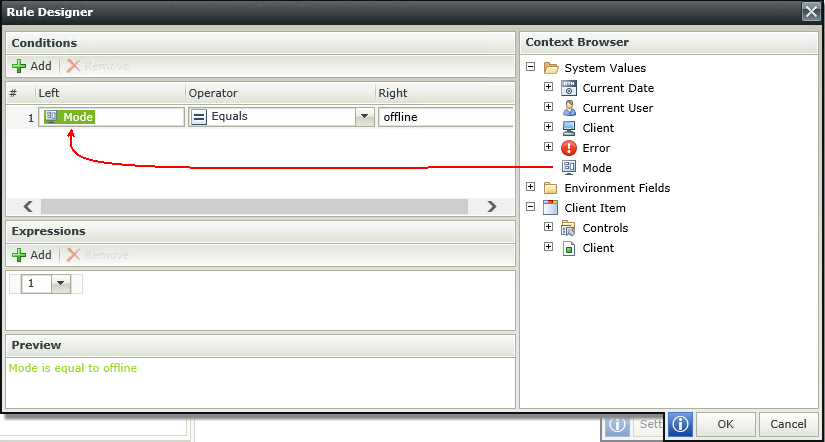Image resolution: width=825 pixels, height=442 pixels.
Task: Click the green plus icon in Expressions
Action: 19,255
